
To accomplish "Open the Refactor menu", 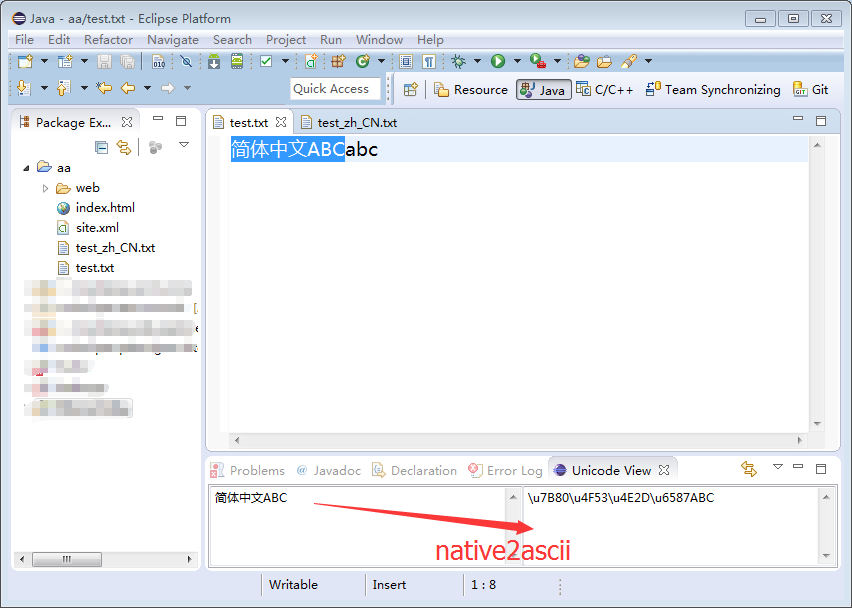I will click(108, 40).
